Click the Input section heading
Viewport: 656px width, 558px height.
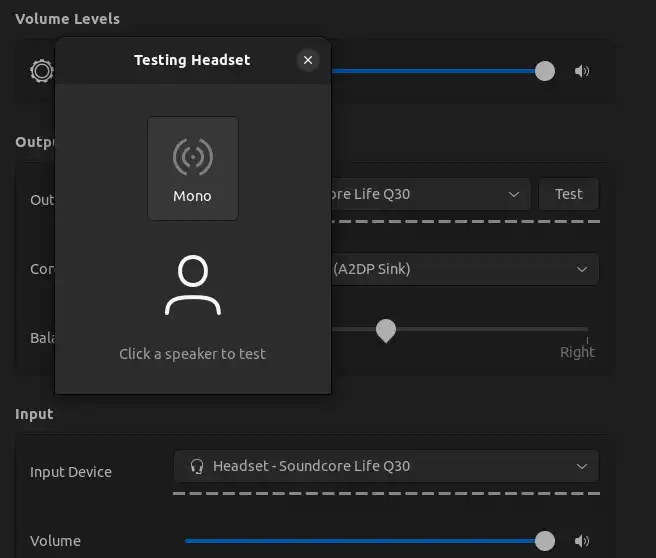34,414
